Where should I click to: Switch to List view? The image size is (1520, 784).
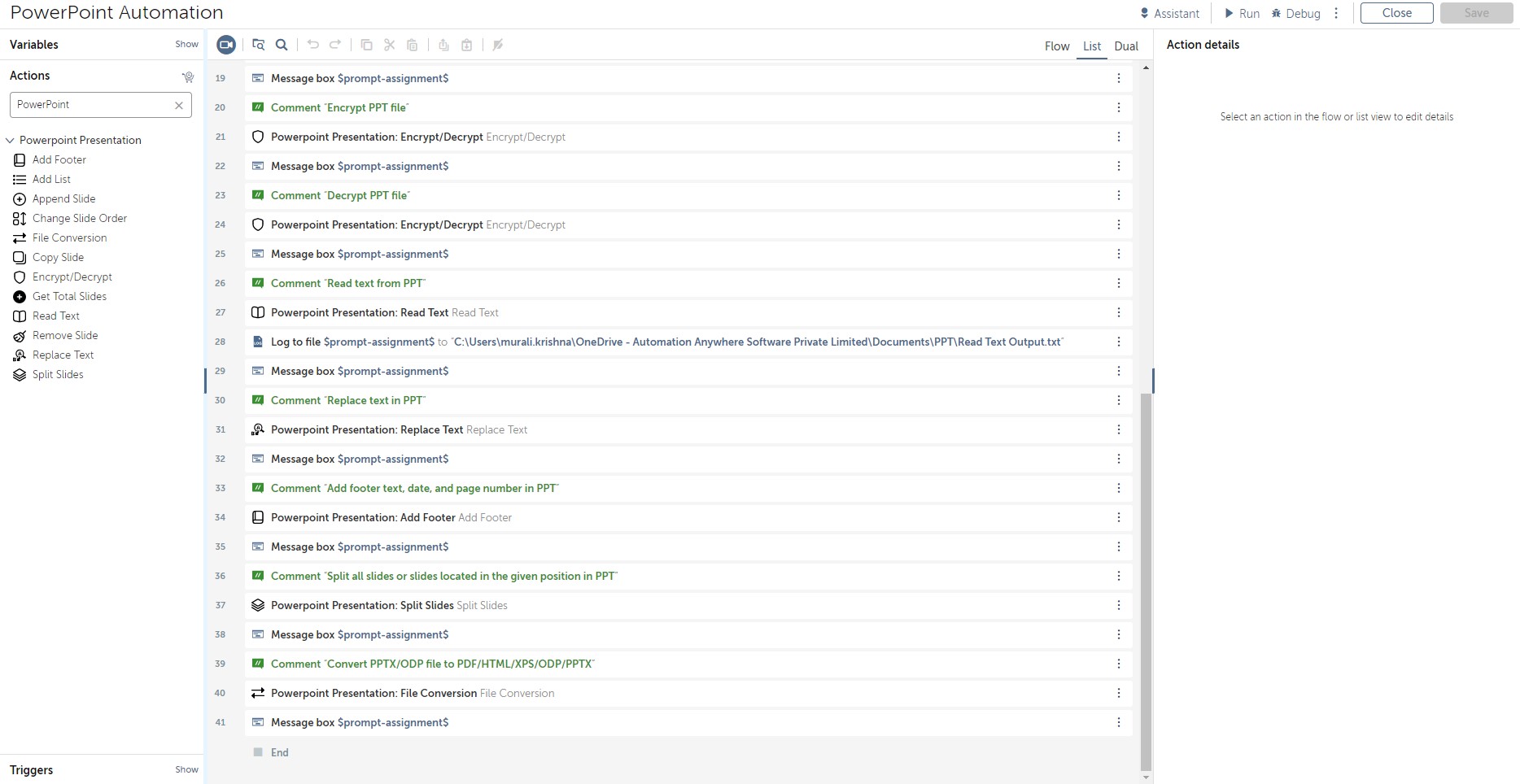click(x=1092, y=46)
